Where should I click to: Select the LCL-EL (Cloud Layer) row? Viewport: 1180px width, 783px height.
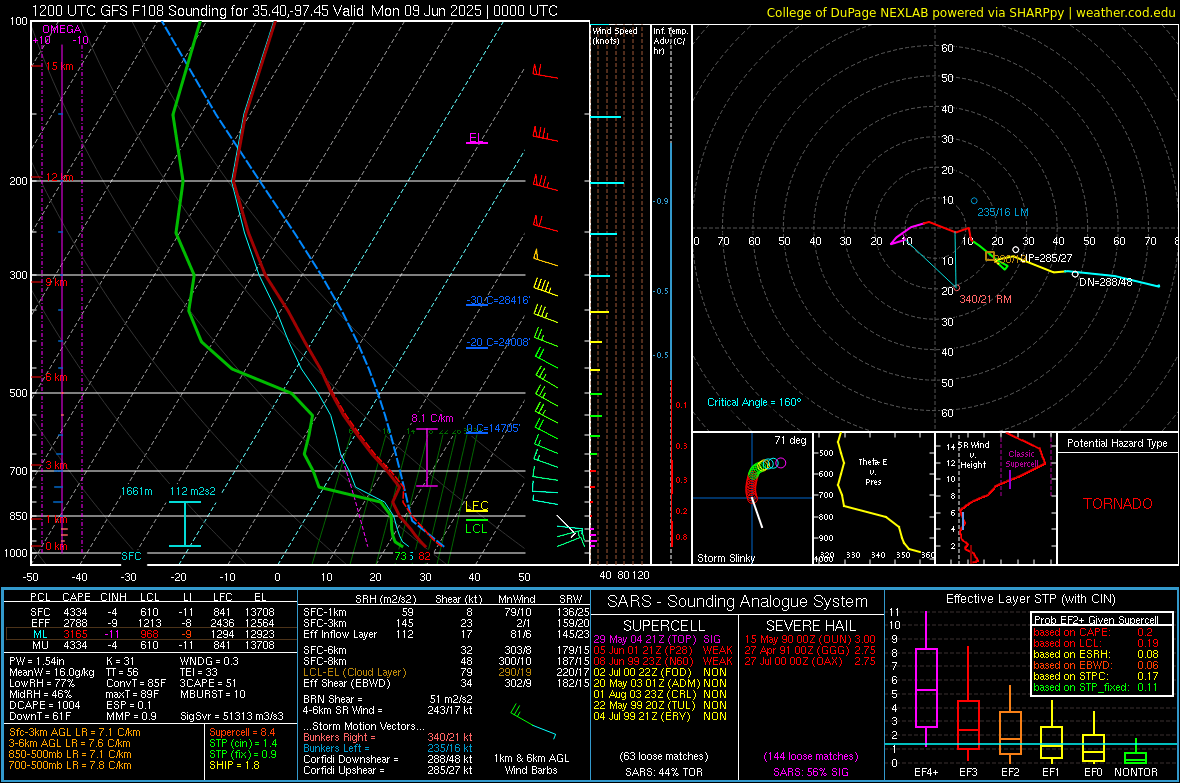[x=446, y=672]
